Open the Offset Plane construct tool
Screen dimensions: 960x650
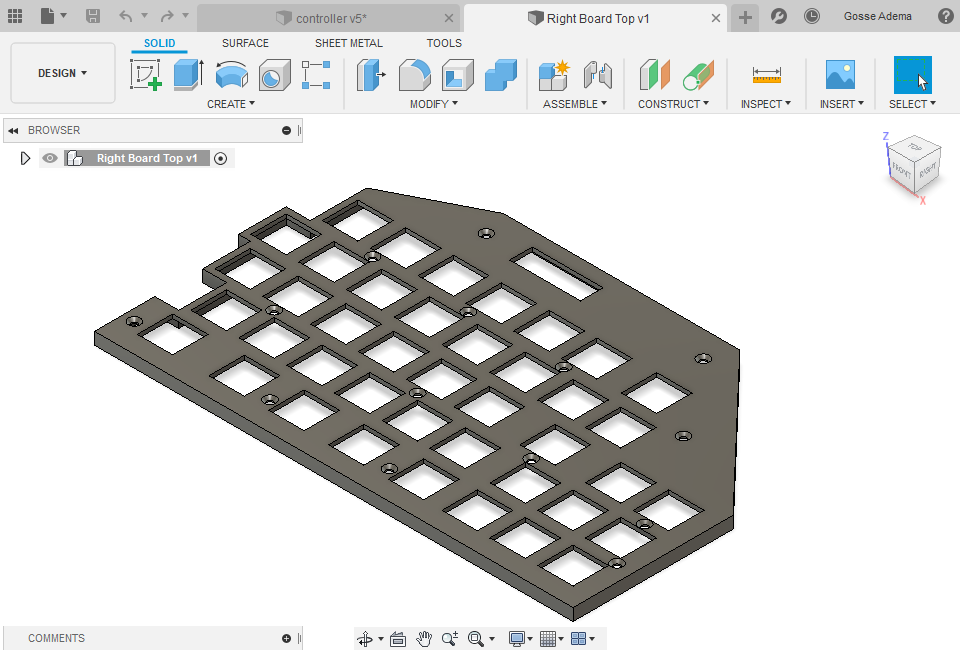[654, 75]
